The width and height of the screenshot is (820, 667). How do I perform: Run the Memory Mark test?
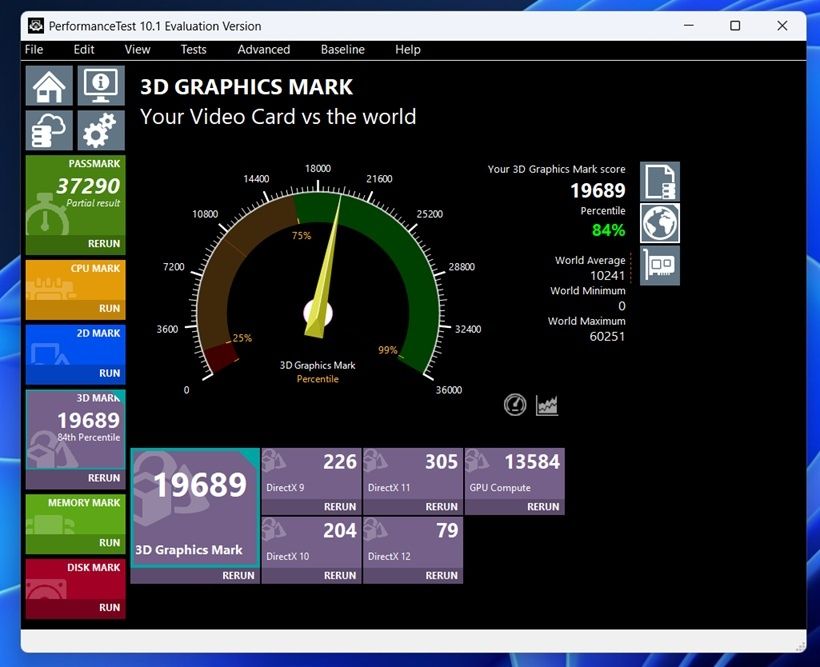[109, 543]
